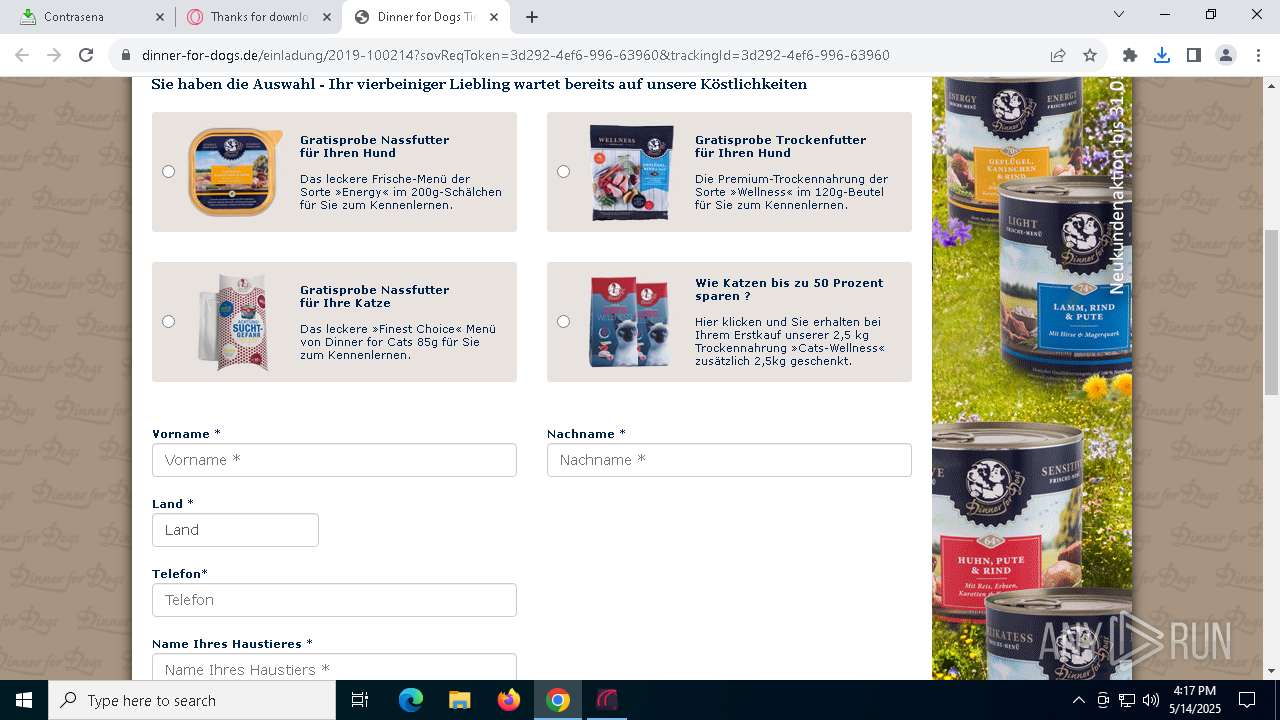Click the Huhn, Pute & Rind can in sidebar ad

tap(1010, 520)
